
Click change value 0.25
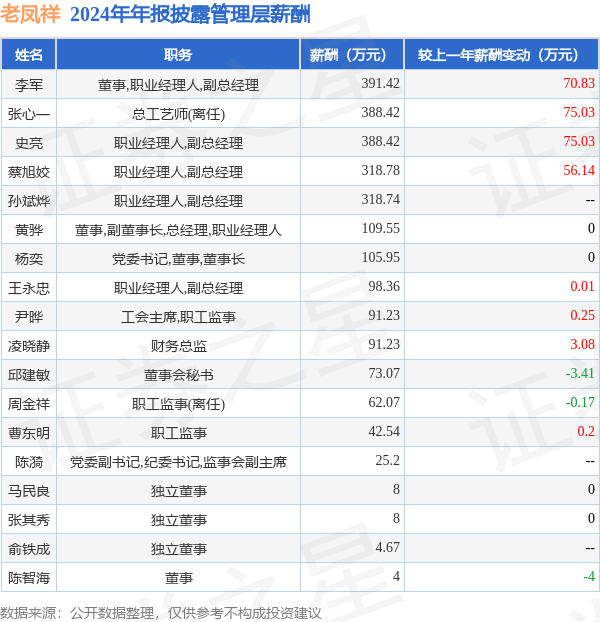pos(582,315)
